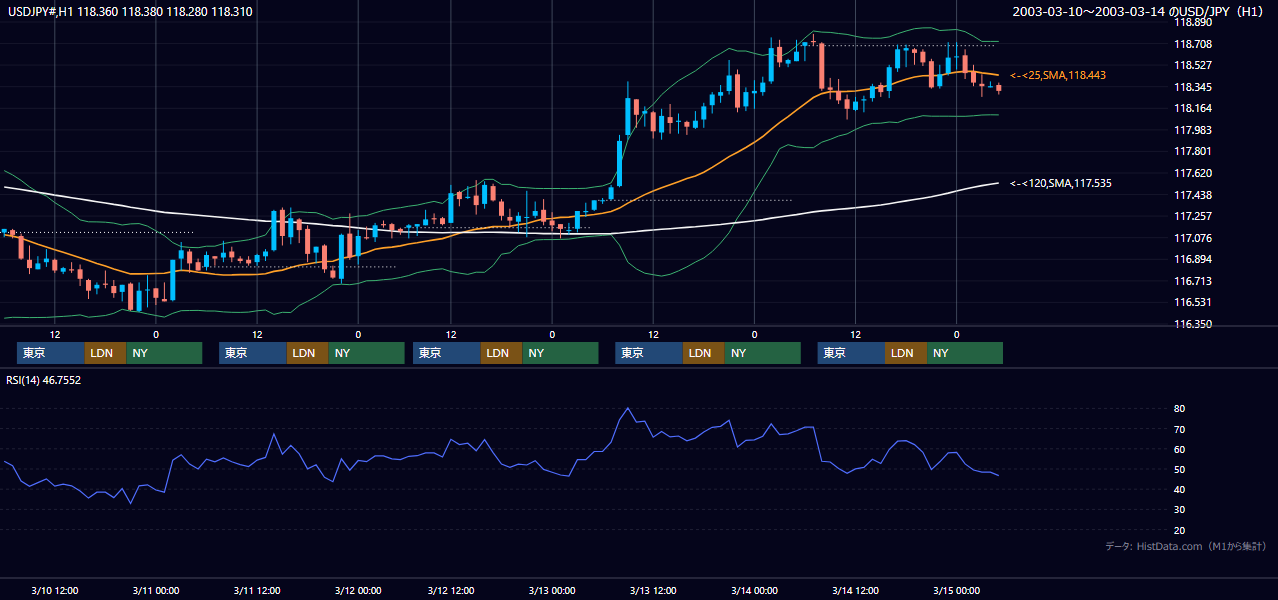Viewport: 1278px width, 600px height.
Task: Select the 3/12 12:00 time label
Action: (451, 590)
